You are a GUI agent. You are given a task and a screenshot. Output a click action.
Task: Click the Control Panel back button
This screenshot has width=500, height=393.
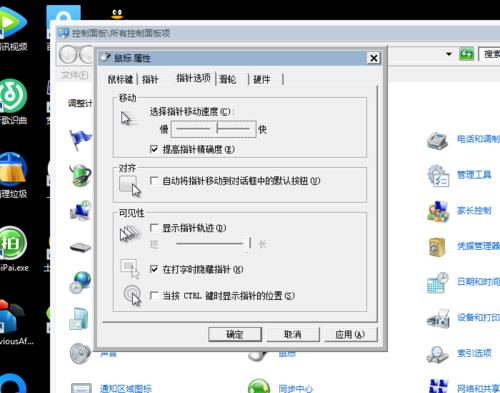point(68,55)
